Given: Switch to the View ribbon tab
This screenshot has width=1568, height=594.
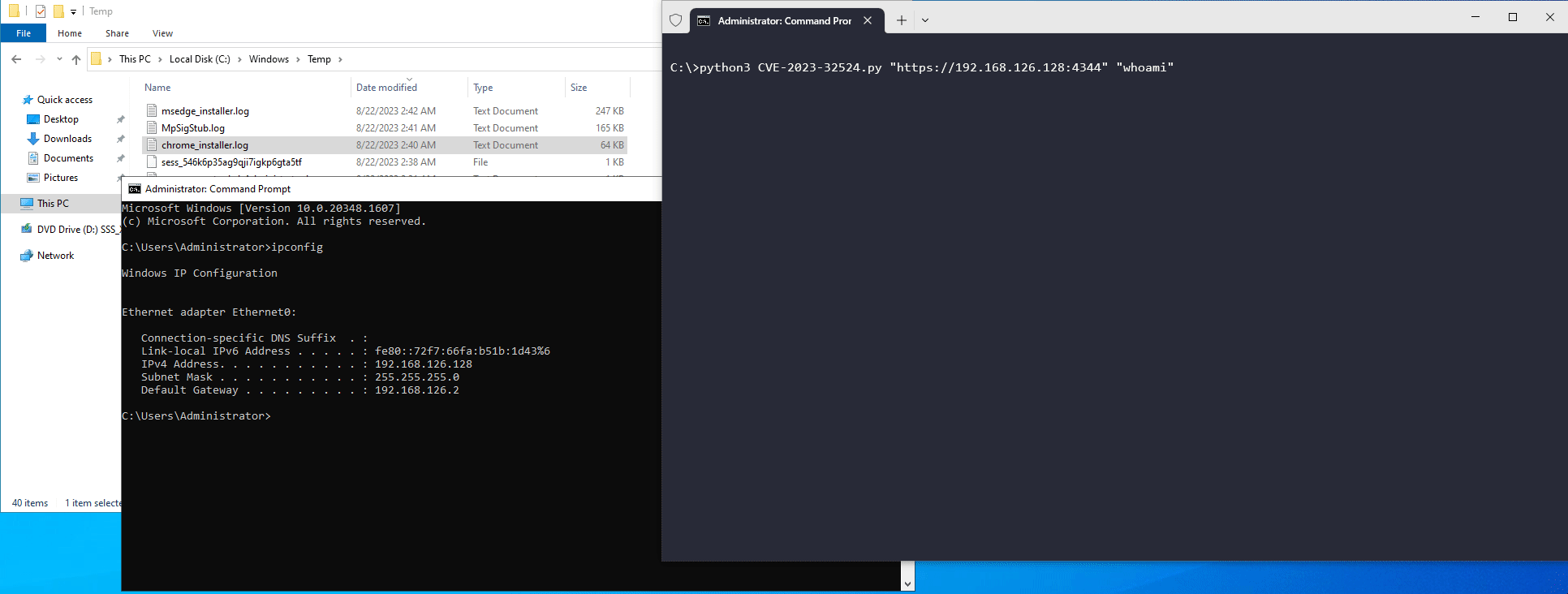Looking at the screenshot, I should pyautogui.click(x=162, y=33).
